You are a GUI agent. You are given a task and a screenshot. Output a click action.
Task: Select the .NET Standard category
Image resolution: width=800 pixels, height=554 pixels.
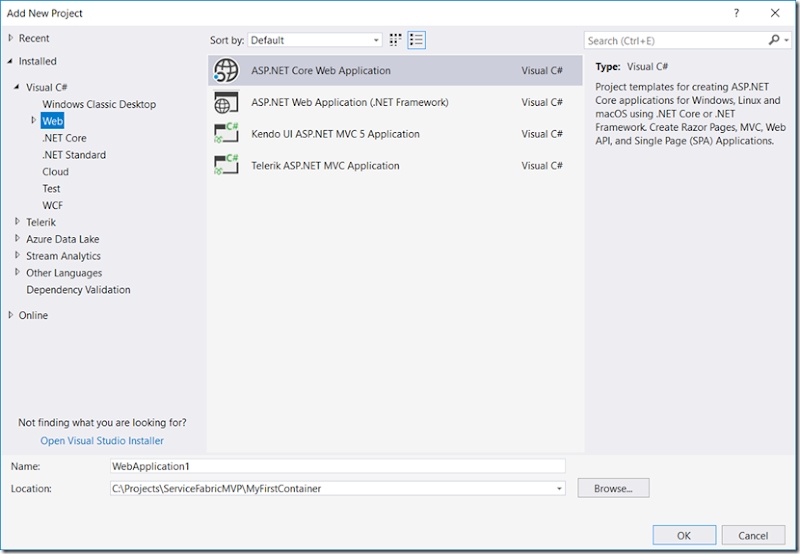[x=74, y=155]
